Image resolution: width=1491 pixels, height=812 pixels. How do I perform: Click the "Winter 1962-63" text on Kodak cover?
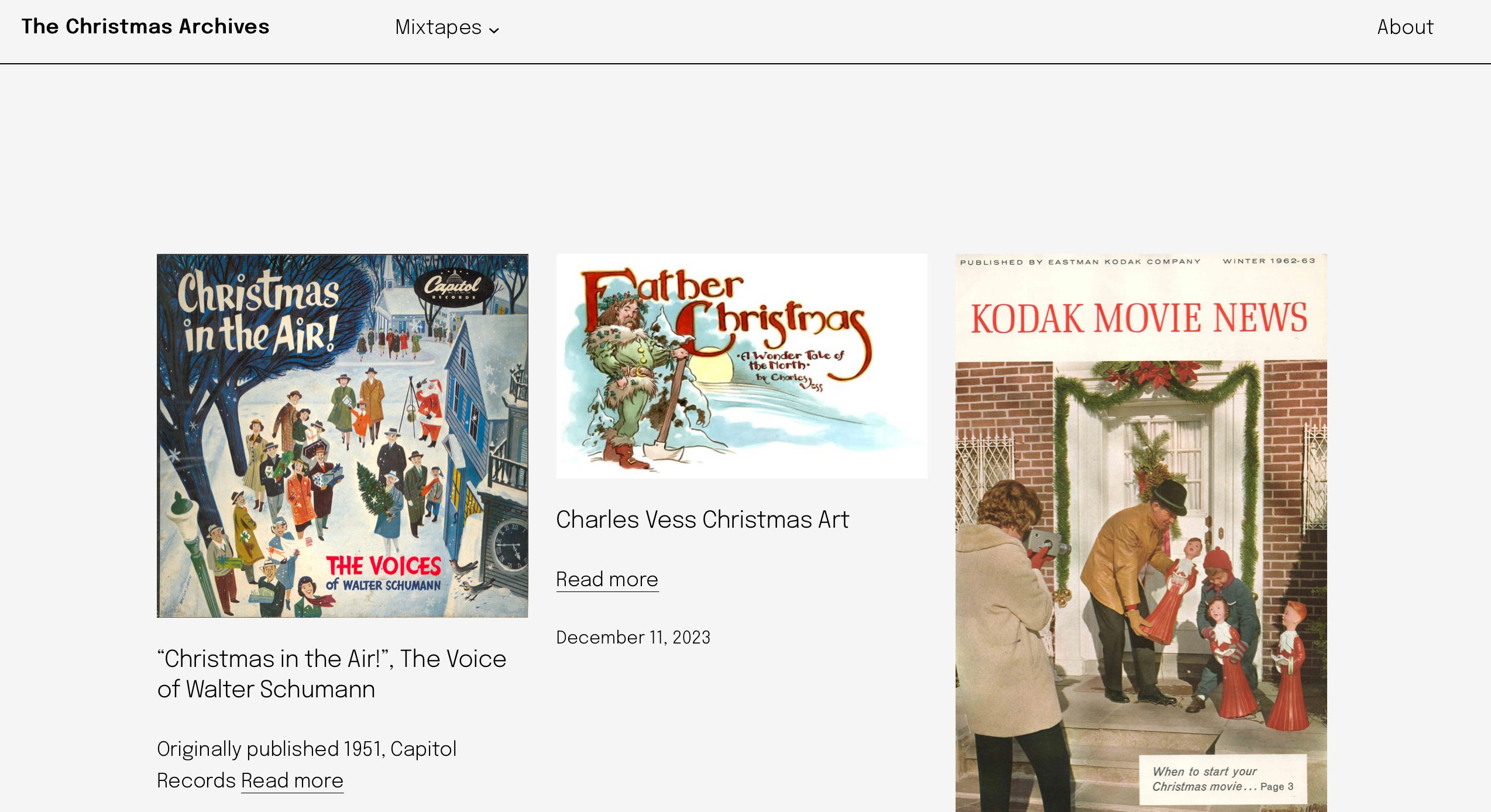pyautogui.click(x=1269, y=261)
